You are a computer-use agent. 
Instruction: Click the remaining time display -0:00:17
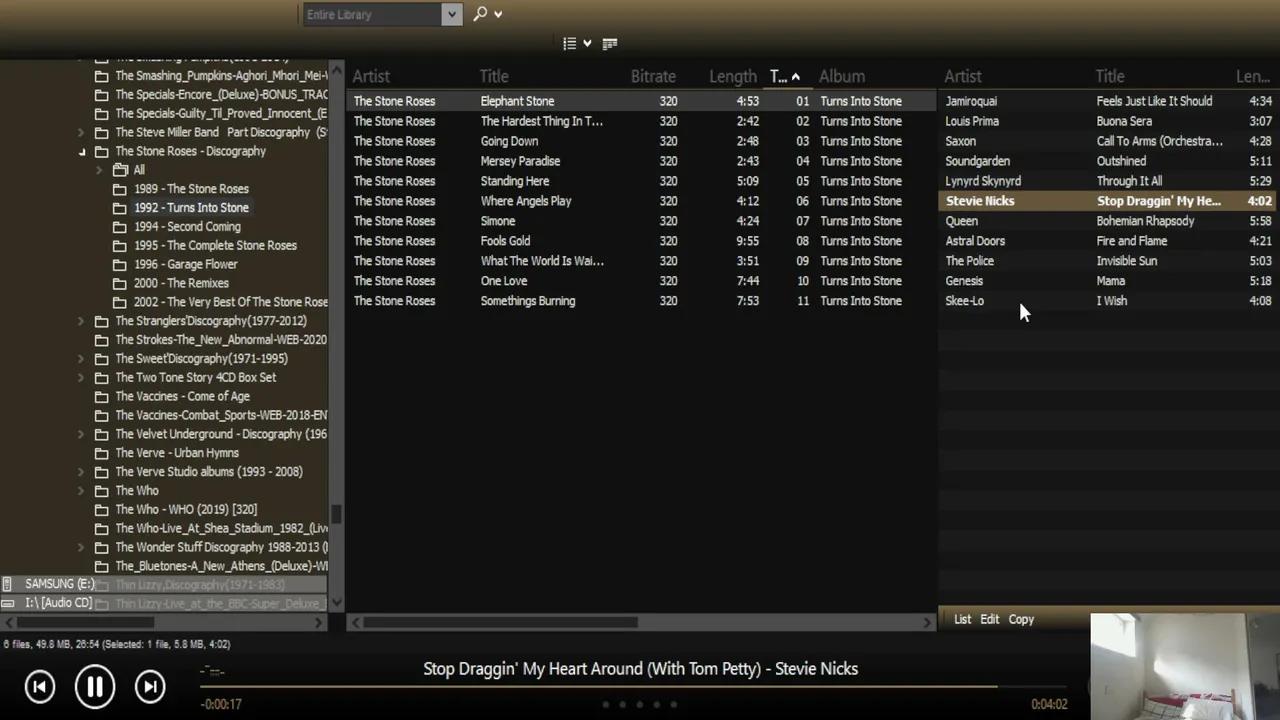[221, 704]
